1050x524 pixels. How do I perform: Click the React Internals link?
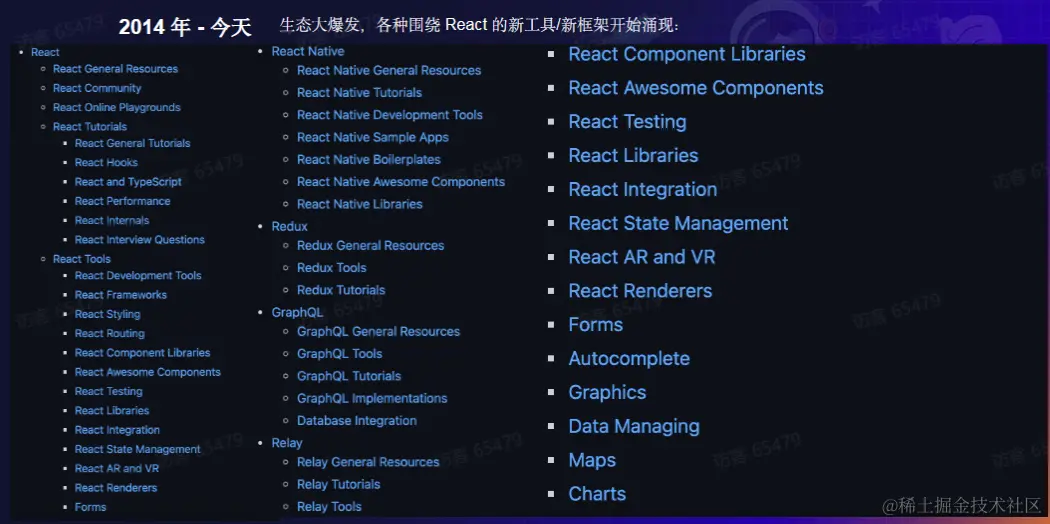point(112,220)
